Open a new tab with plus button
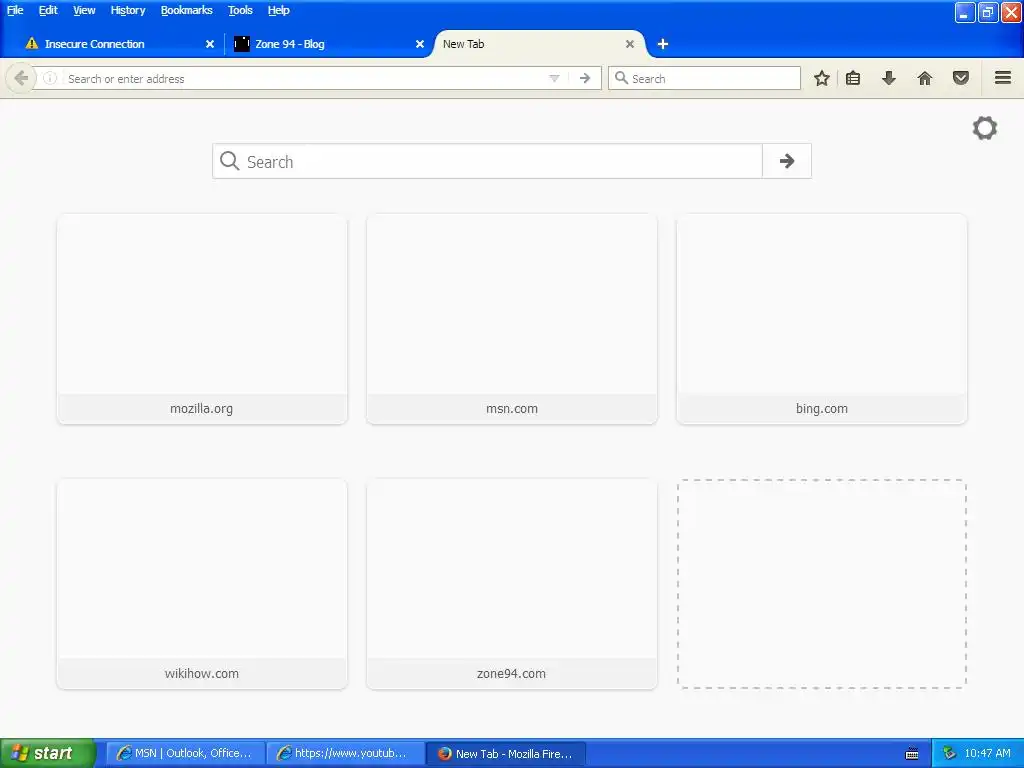Image resolution: width=1024 pixels, height=768 pixels. coord(663,44)
